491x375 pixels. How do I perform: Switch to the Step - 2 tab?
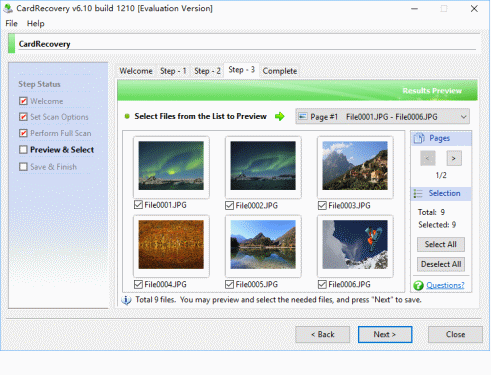point(207,71)
